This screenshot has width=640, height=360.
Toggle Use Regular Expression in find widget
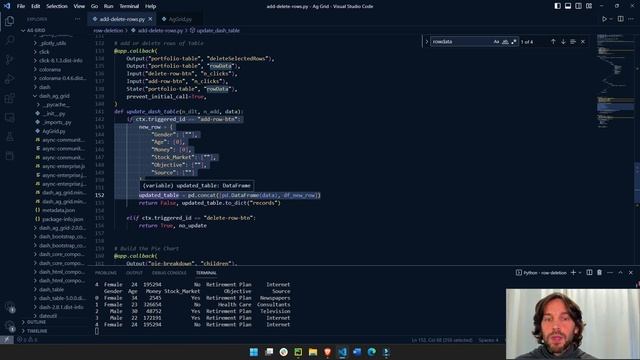(x=514, y=42)
